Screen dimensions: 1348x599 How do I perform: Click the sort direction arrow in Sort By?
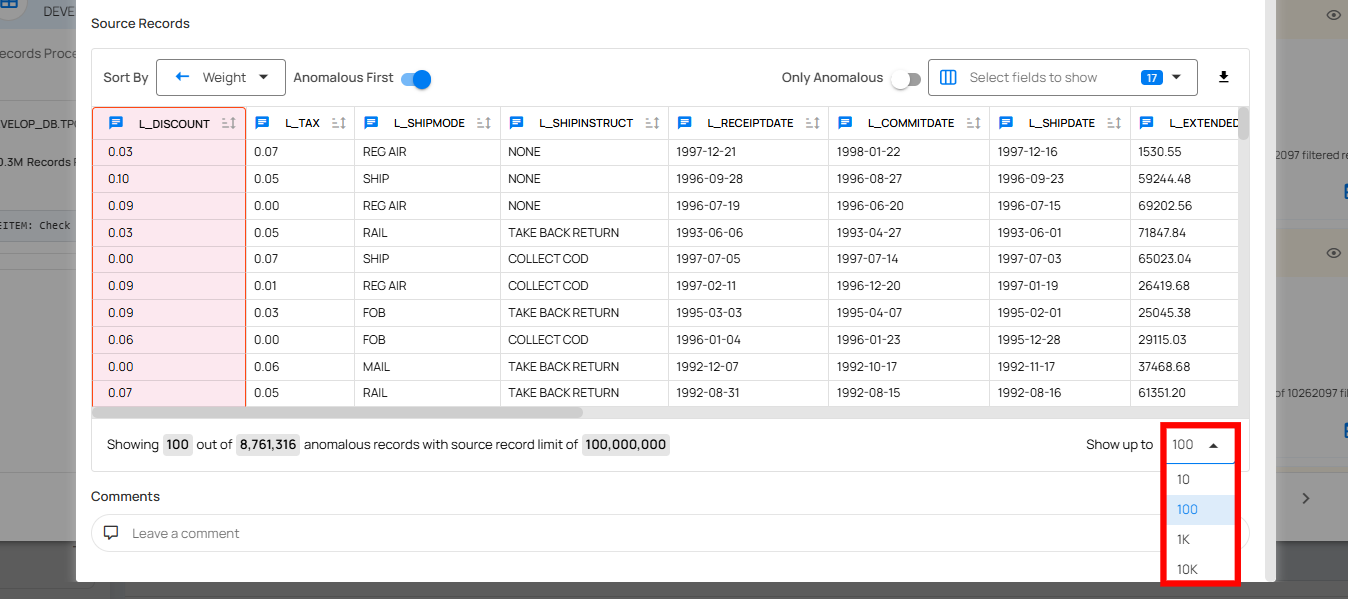[182, 77]
